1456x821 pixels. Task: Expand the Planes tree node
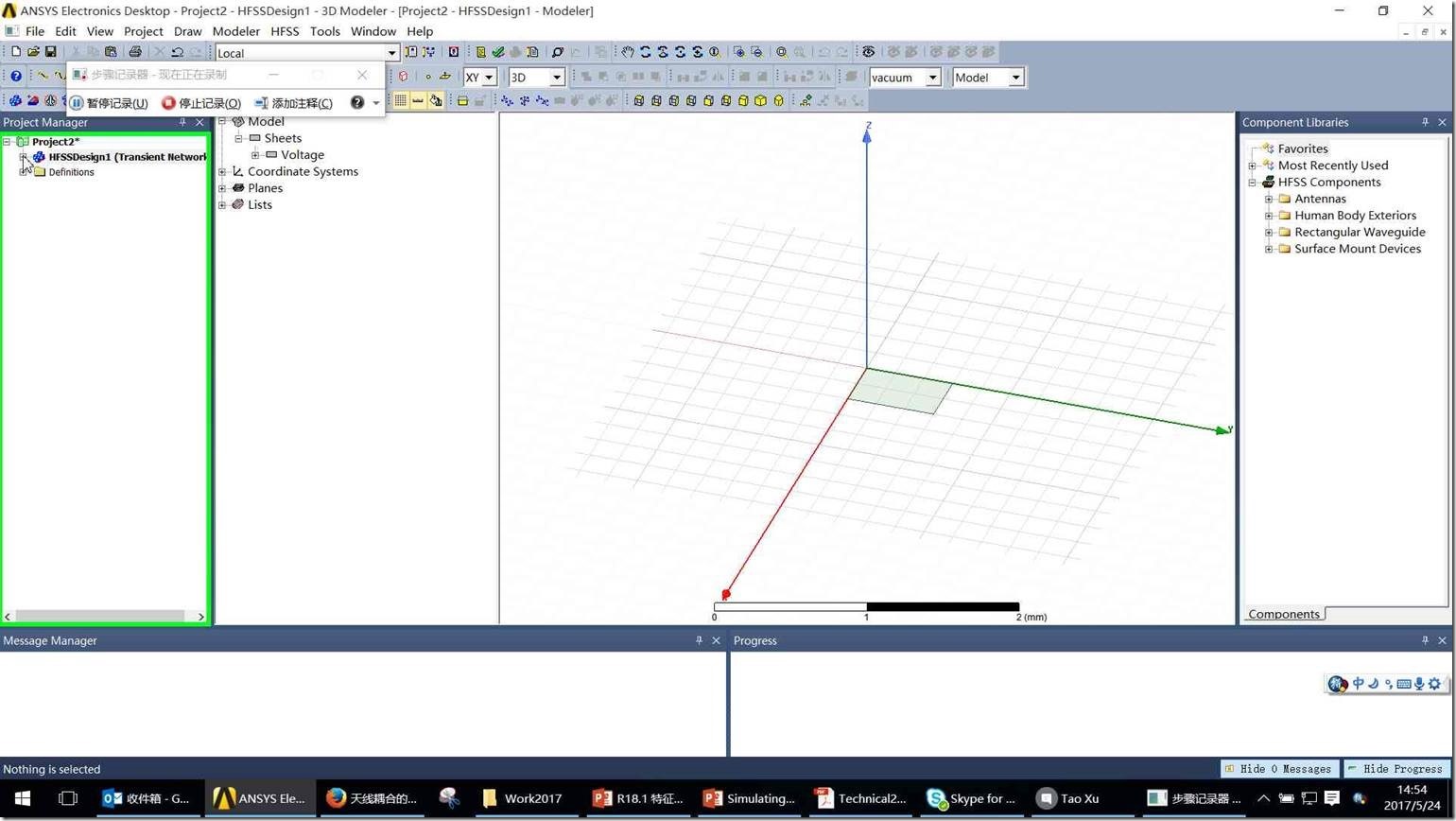[222, 188]
